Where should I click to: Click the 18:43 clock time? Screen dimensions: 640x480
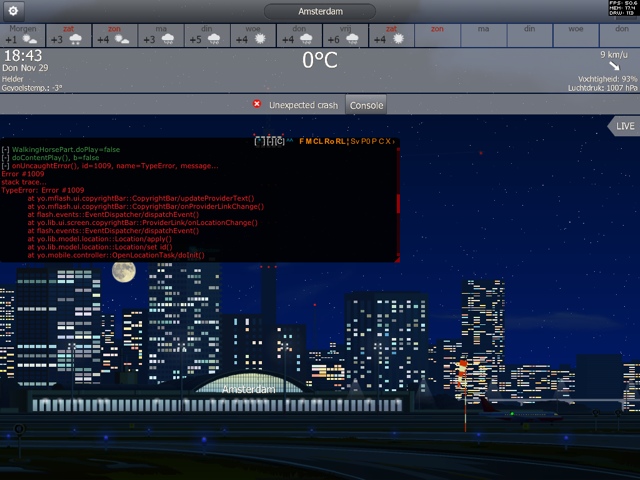(x=23, y=56)
